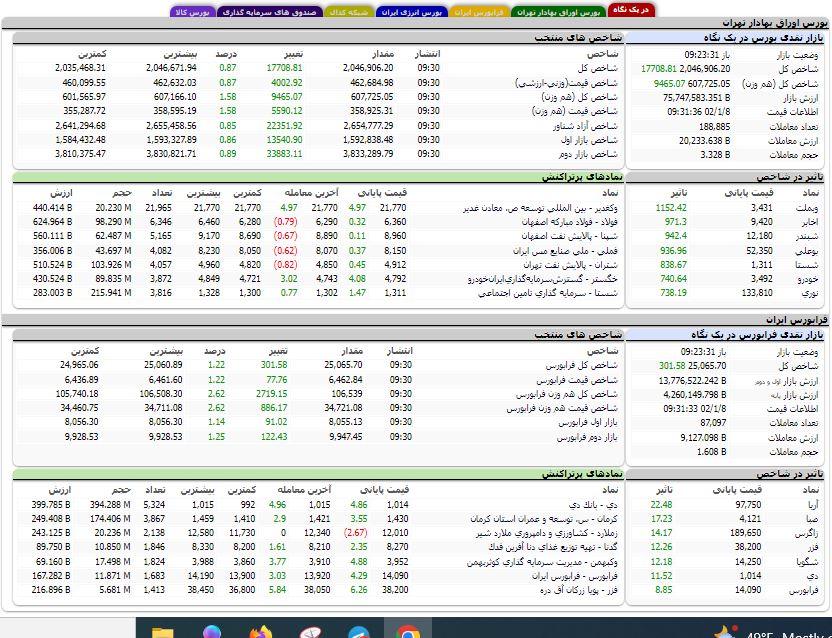
Task: Open symbol 'شبندر' in the index impact list
Action: point(807,236)
